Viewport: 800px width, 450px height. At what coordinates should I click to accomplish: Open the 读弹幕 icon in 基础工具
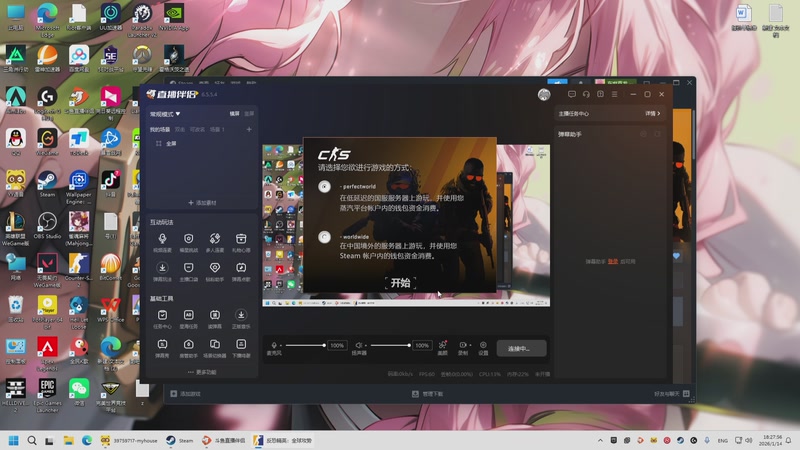[x=215, y=315]
